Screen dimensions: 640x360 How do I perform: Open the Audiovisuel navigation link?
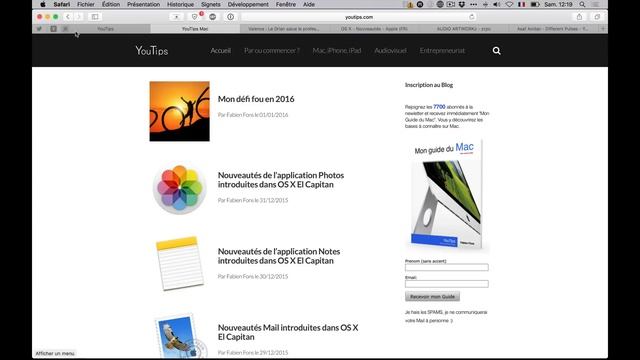click(390, 51)
